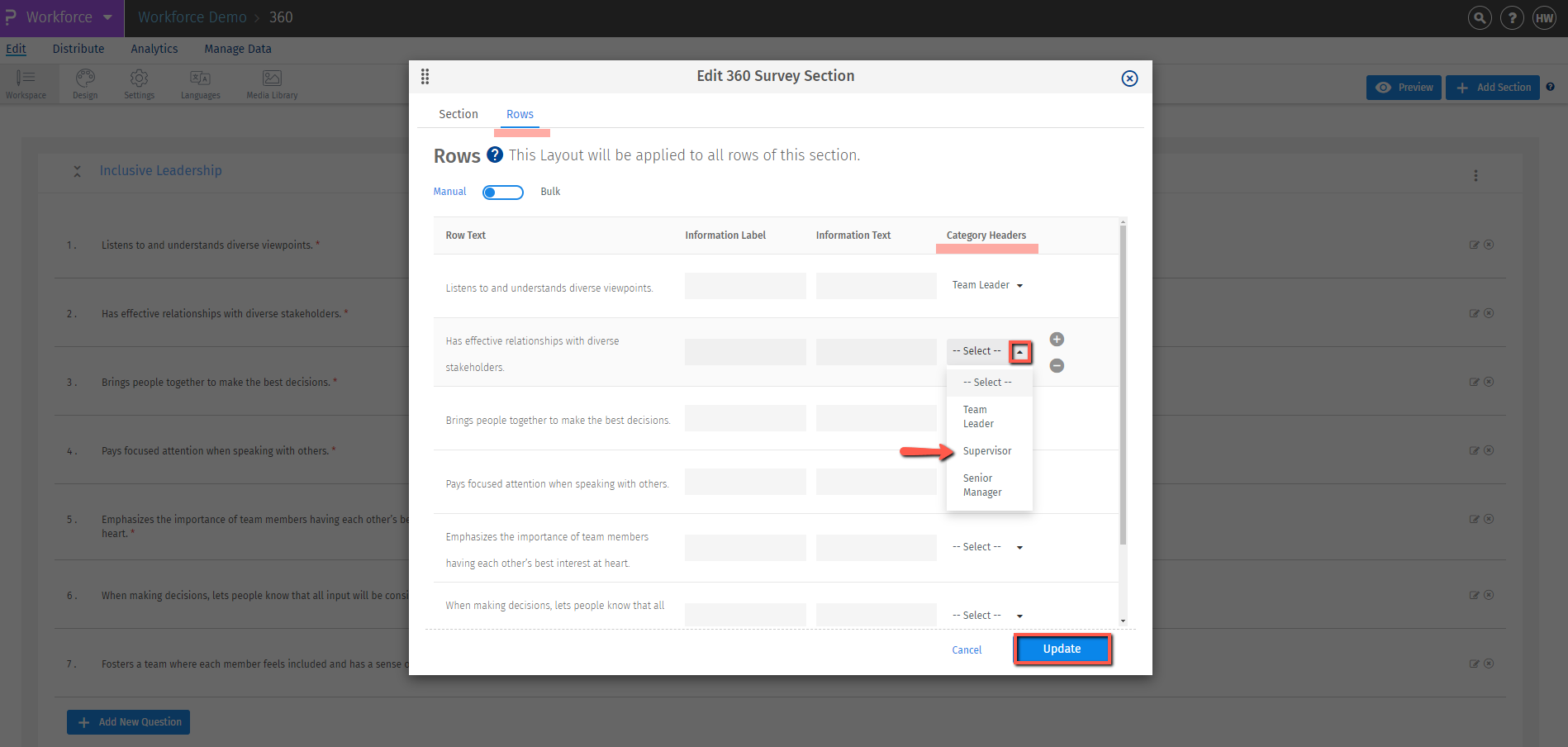
Task: Open the Languages tool
Action: pos(201,84)
